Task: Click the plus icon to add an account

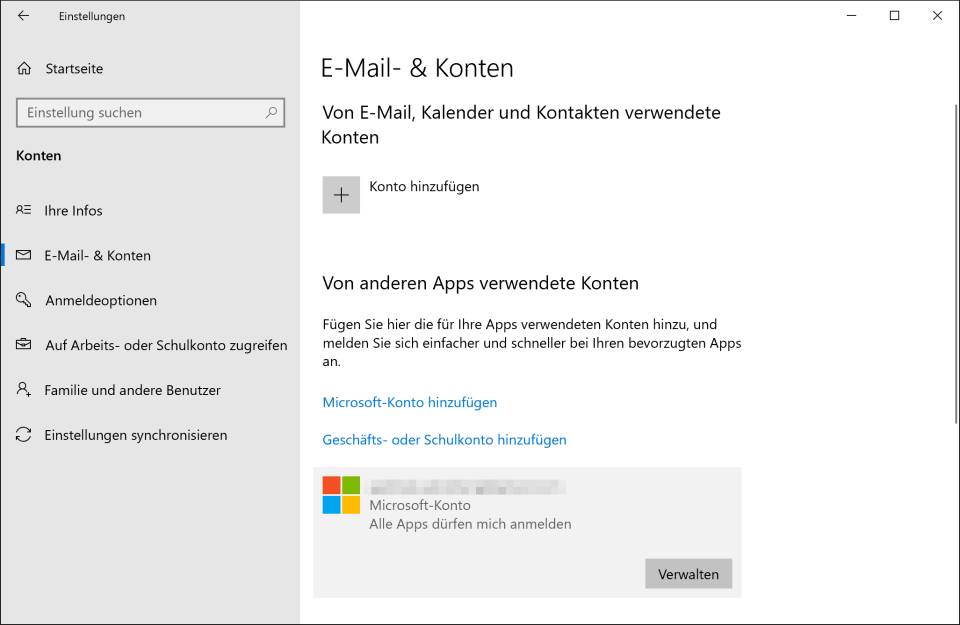Action: (341, 194)
